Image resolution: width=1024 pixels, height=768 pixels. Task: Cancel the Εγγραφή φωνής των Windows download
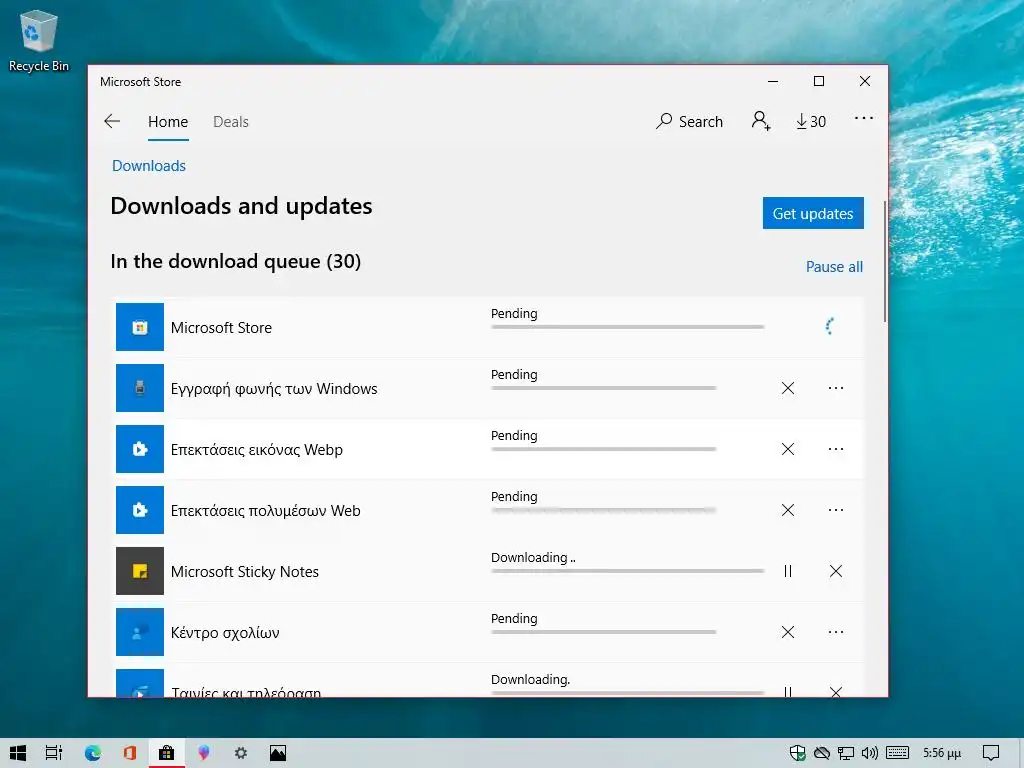[x=788, y=388]
